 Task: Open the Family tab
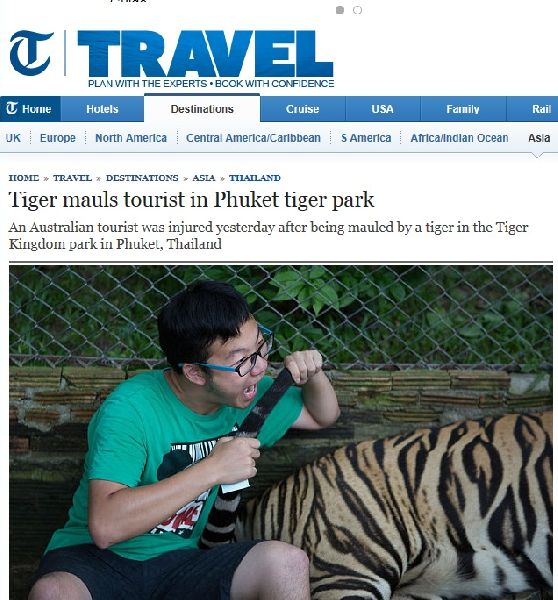tap(463, 109)
